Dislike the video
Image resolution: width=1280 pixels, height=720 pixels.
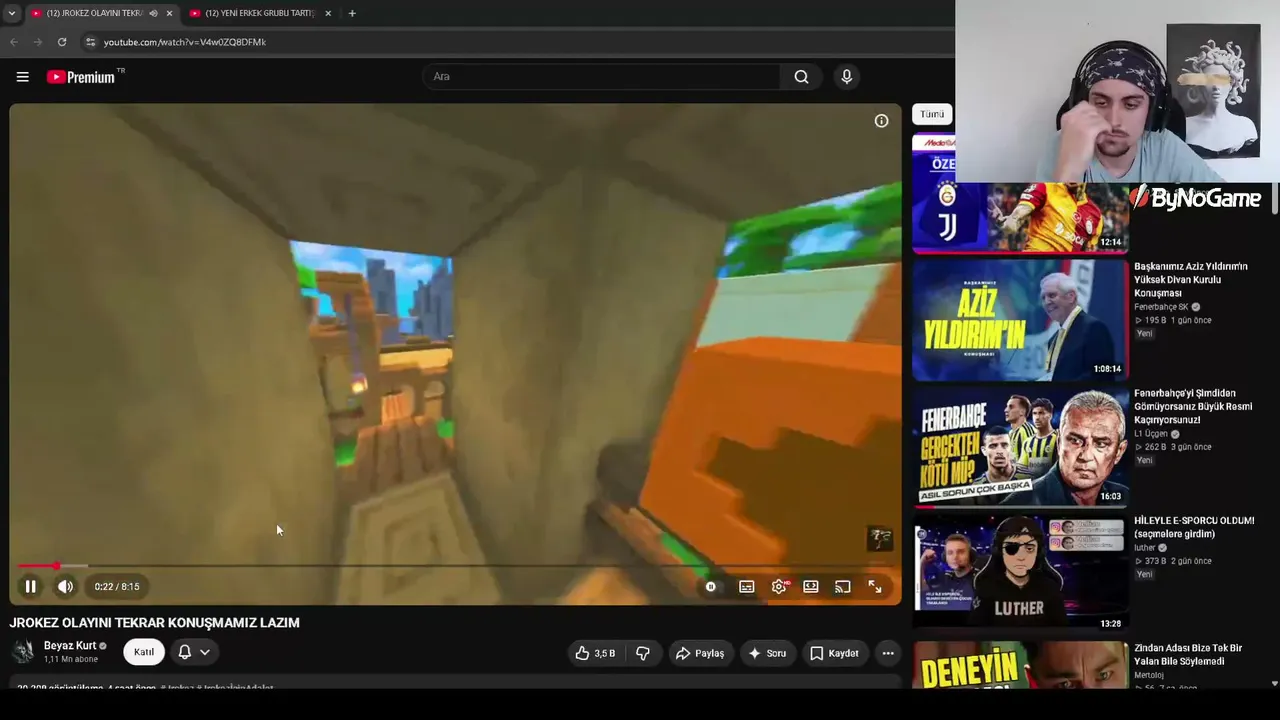[643, 653]
